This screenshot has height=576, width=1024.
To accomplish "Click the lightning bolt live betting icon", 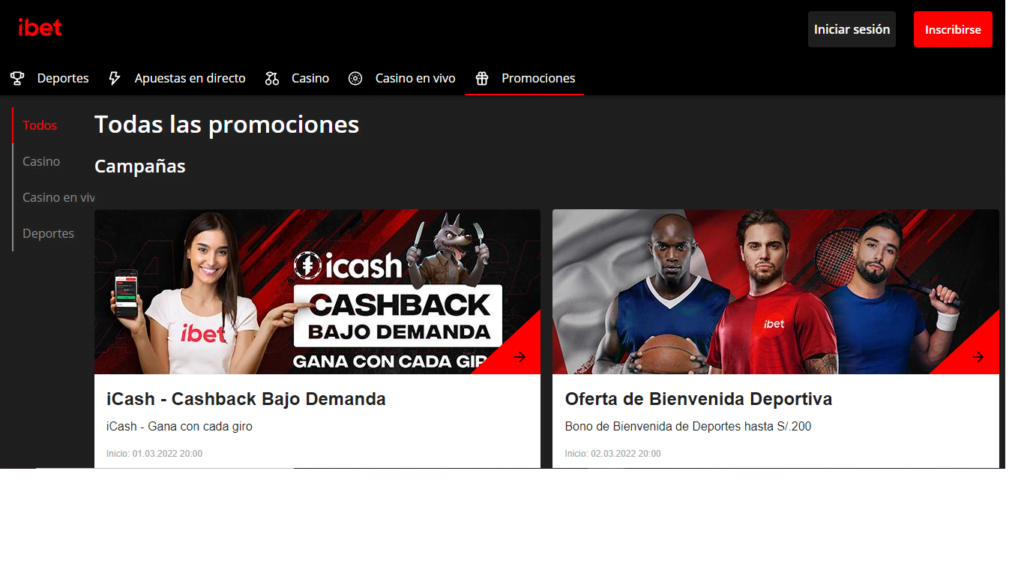I will tap(114, 78).
